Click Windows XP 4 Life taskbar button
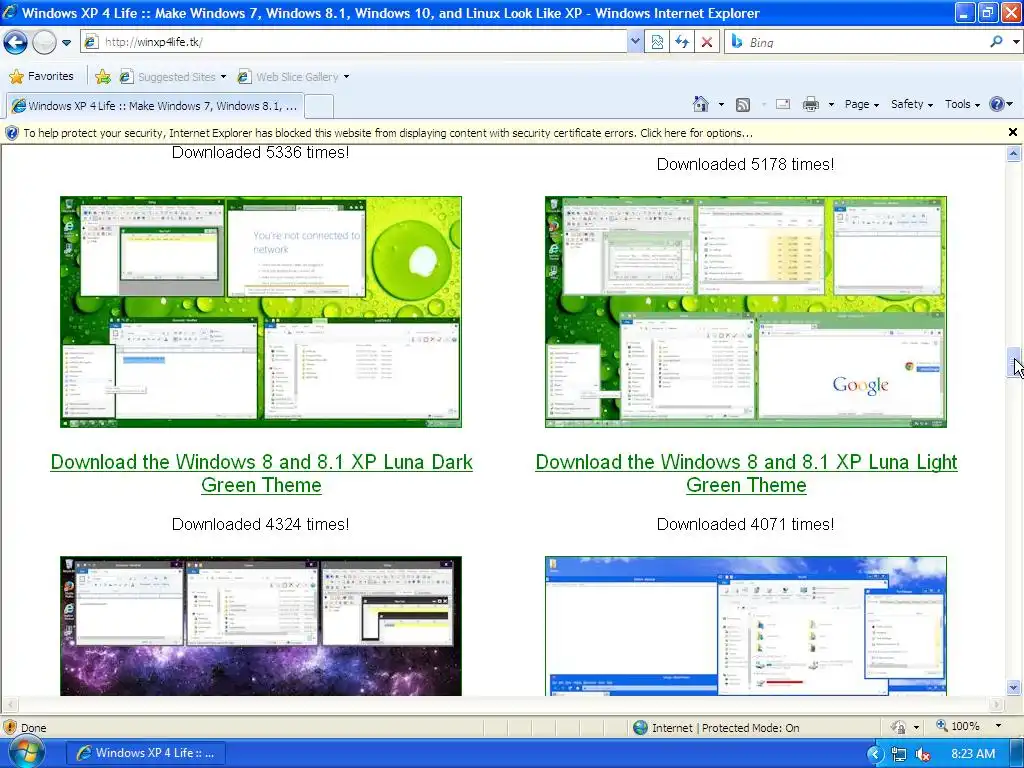The height and width of the screenshot is (768, 1024). click(x=146, y=753)
